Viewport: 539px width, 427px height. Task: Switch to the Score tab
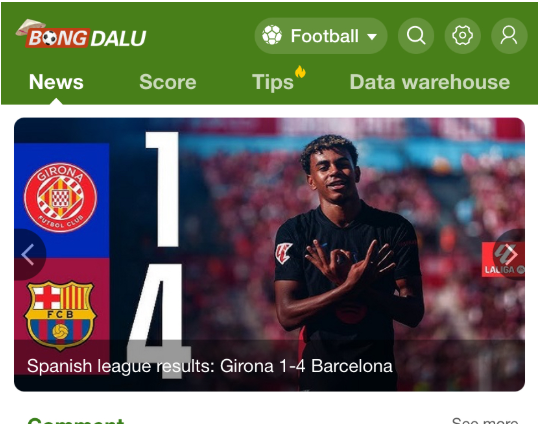coord(168,82)
